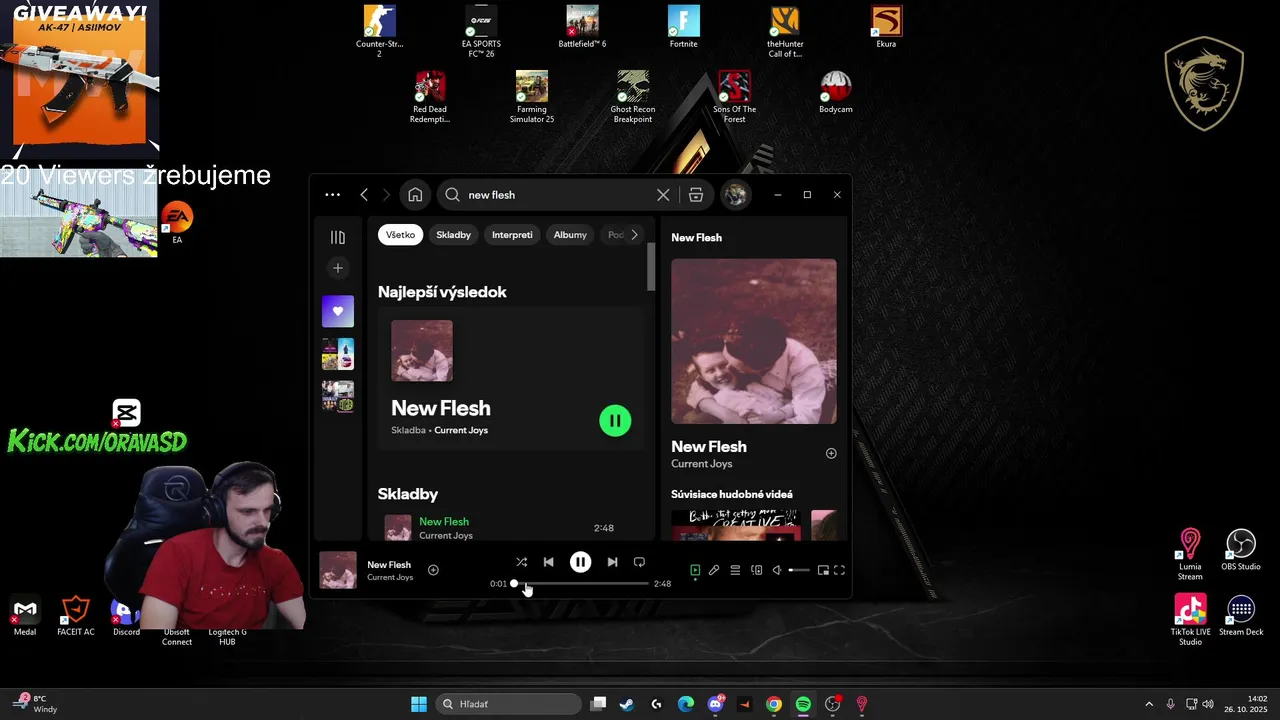Pause with the green top-result button
Image resolution: width=1280 pixels, height=720 pixels.
click(615, 421)
